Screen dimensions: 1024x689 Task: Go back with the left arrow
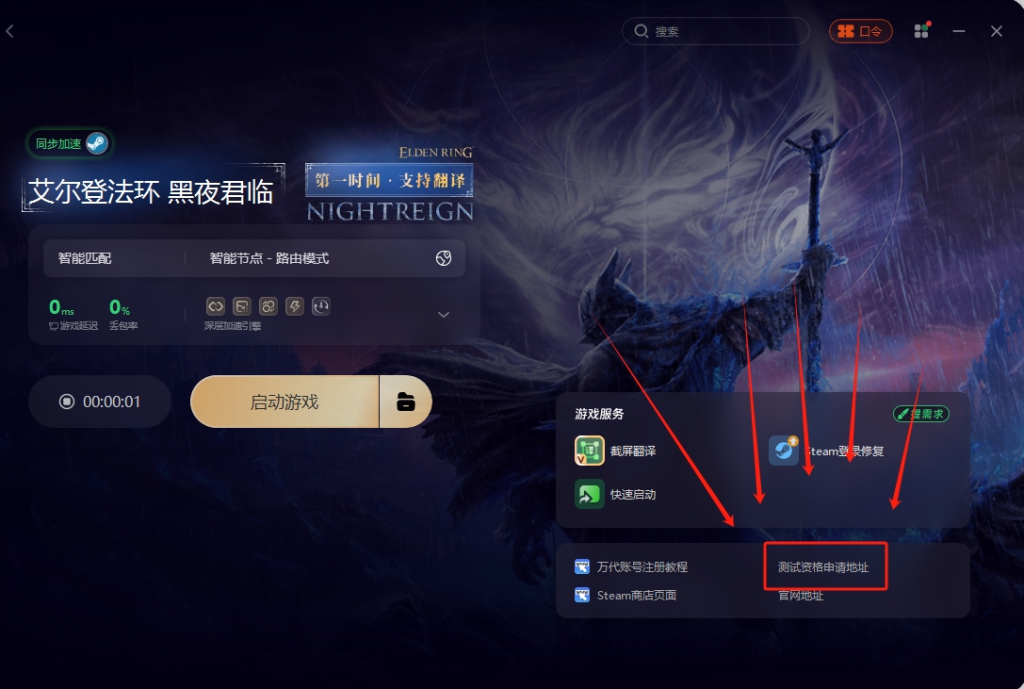point(10,31)
